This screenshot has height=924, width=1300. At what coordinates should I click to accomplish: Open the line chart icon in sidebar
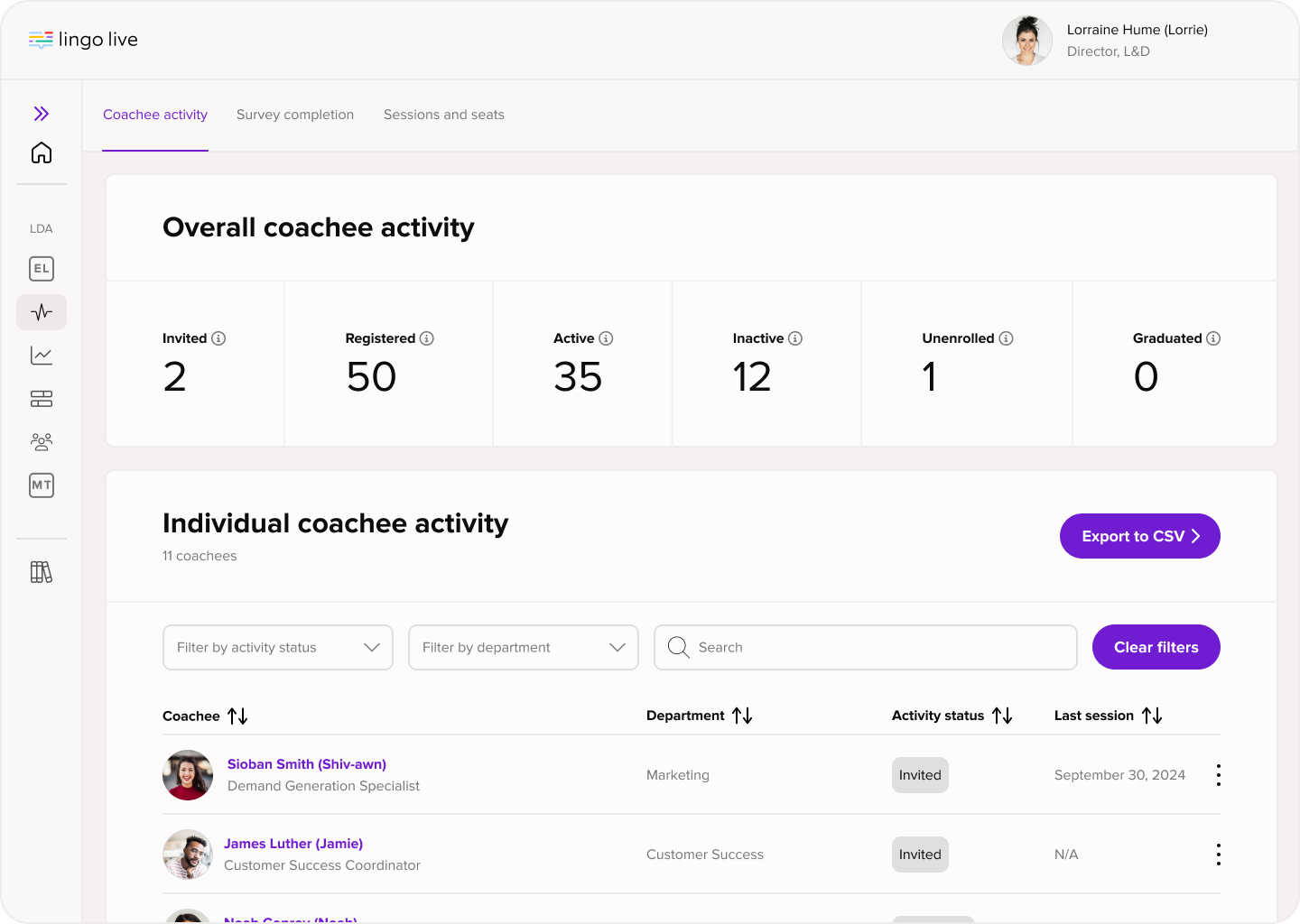click(42, 356)
